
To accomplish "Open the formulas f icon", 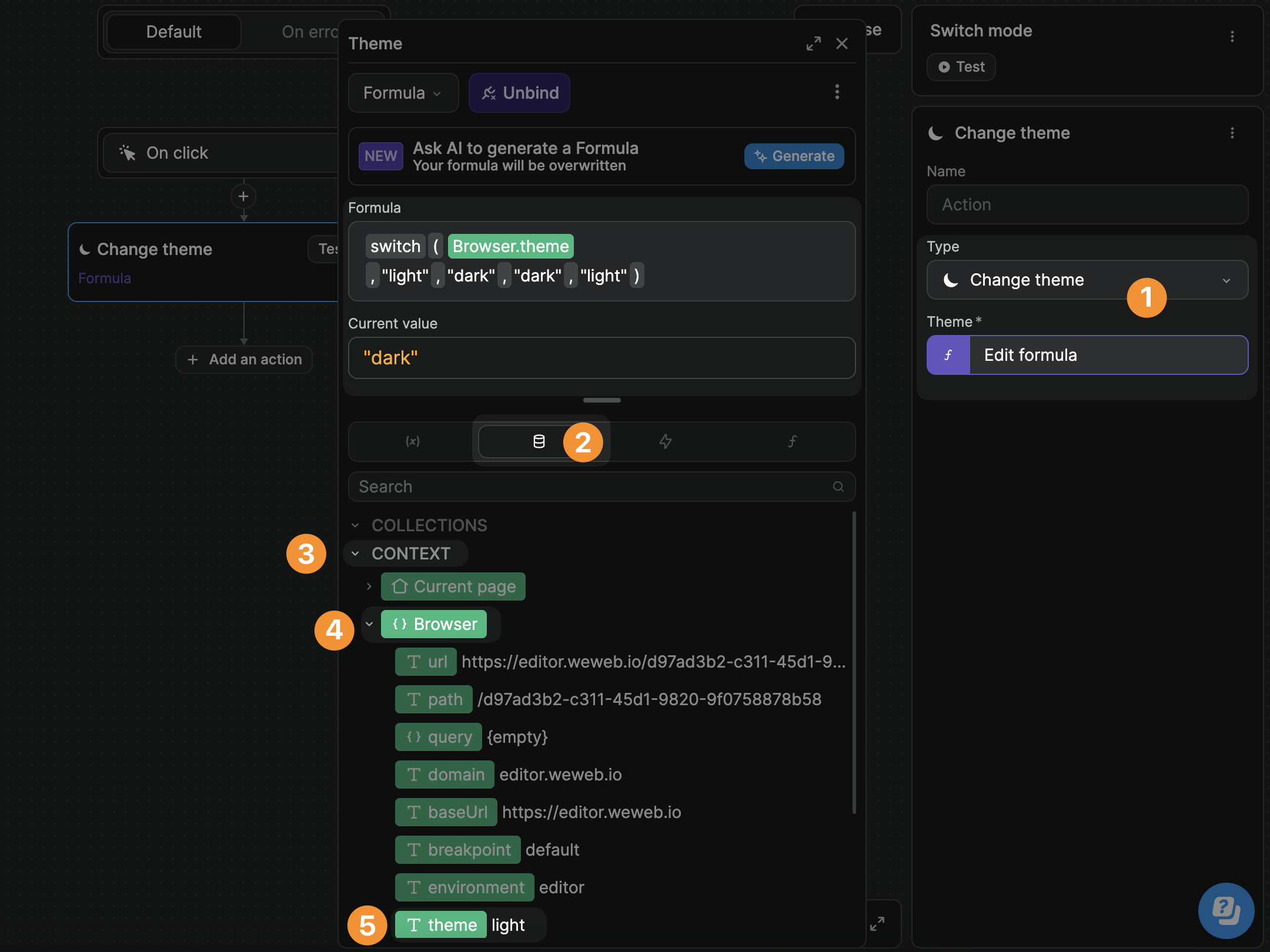I will click(x=792, y=441).
